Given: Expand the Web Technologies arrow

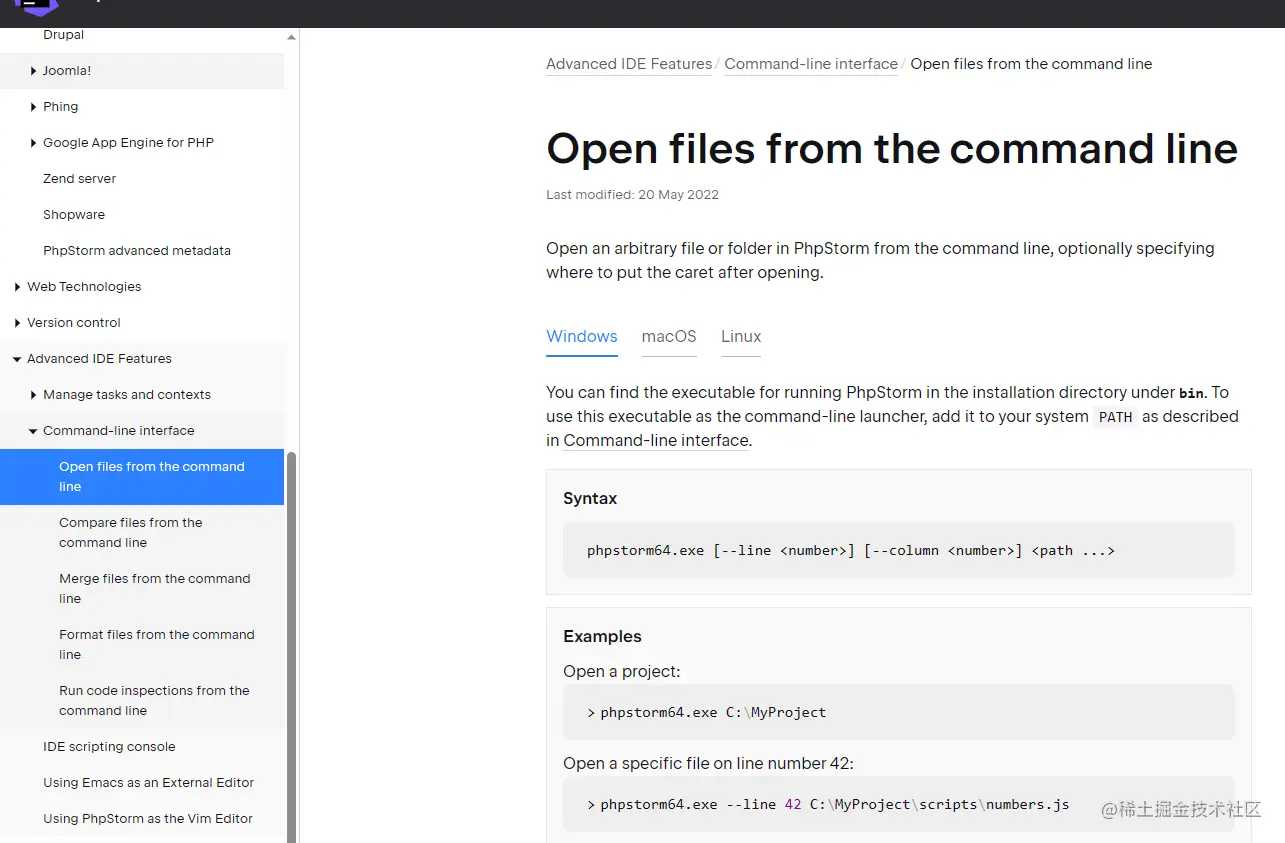Looking at the screenshot, I should (x=18, y=287).
